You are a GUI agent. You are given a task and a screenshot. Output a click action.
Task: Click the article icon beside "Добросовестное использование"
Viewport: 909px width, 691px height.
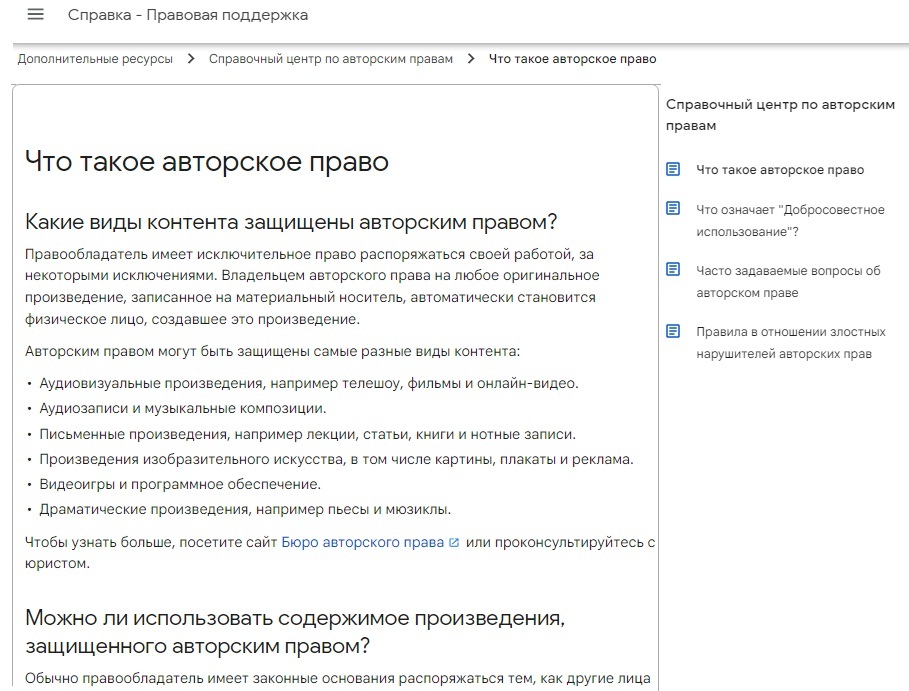(x=674, y=209)
